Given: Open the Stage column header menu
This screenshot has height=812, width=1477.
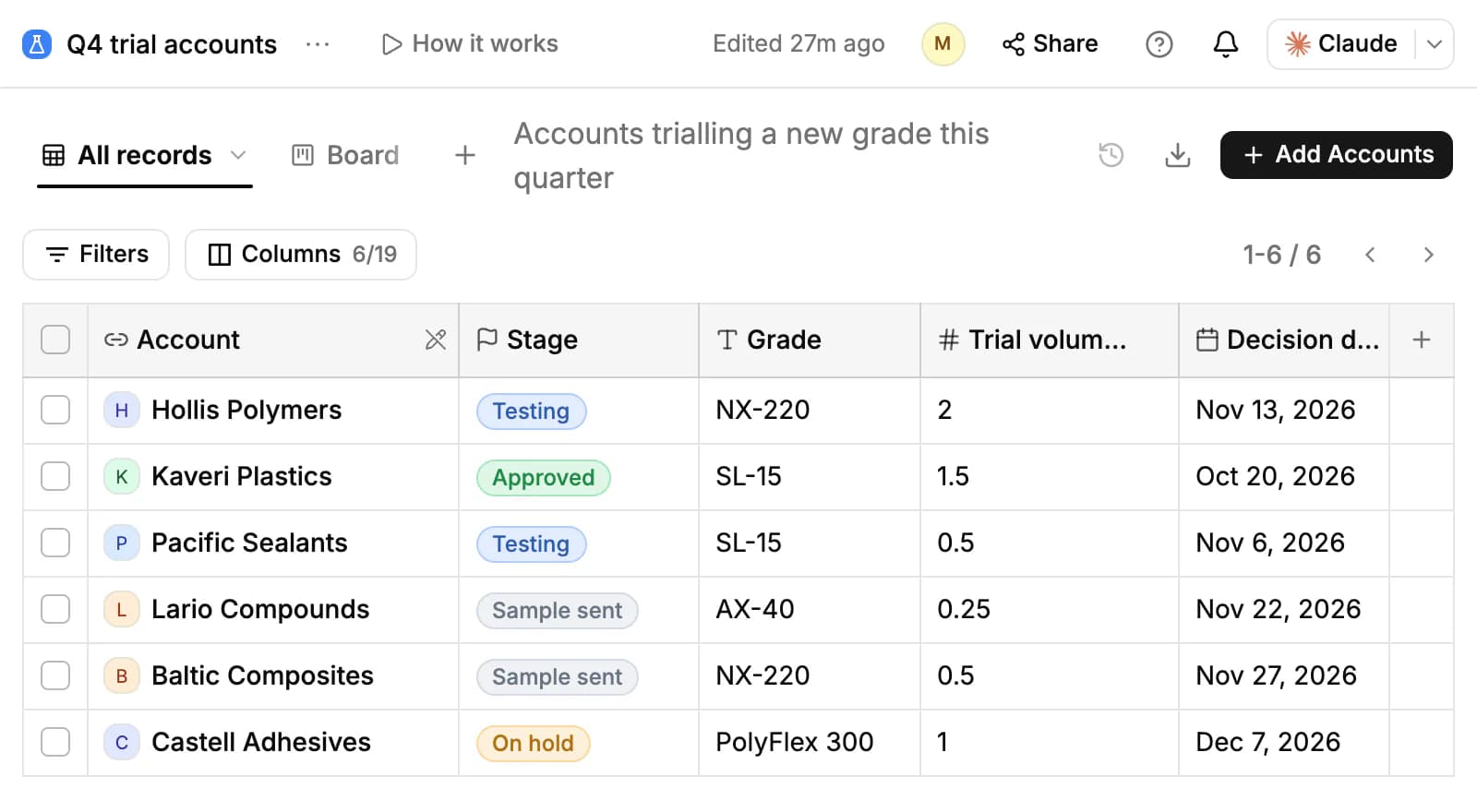Looking at the screenshot, I should (579, 340).
